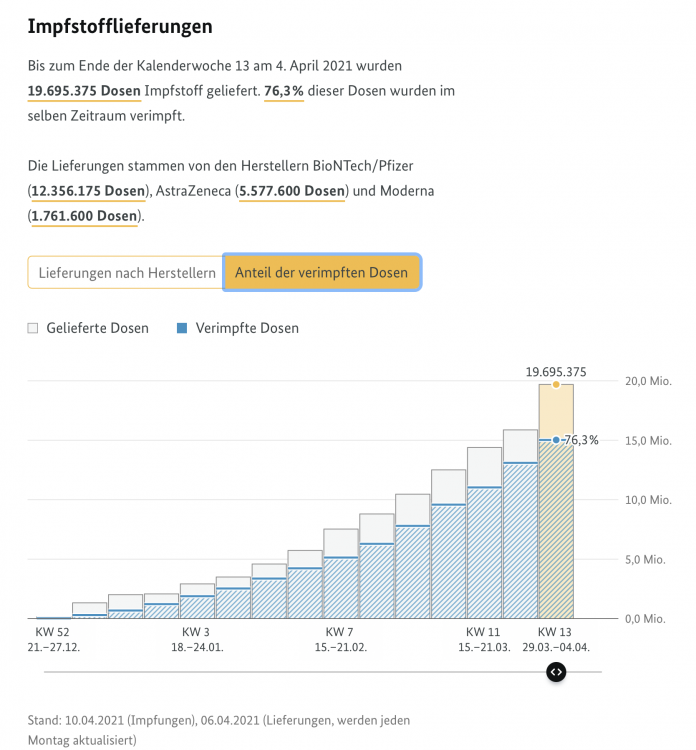696x750 pixels.
Task: Select 'Anteil der verimpften Dosen' tab
Action: [321, 272]
